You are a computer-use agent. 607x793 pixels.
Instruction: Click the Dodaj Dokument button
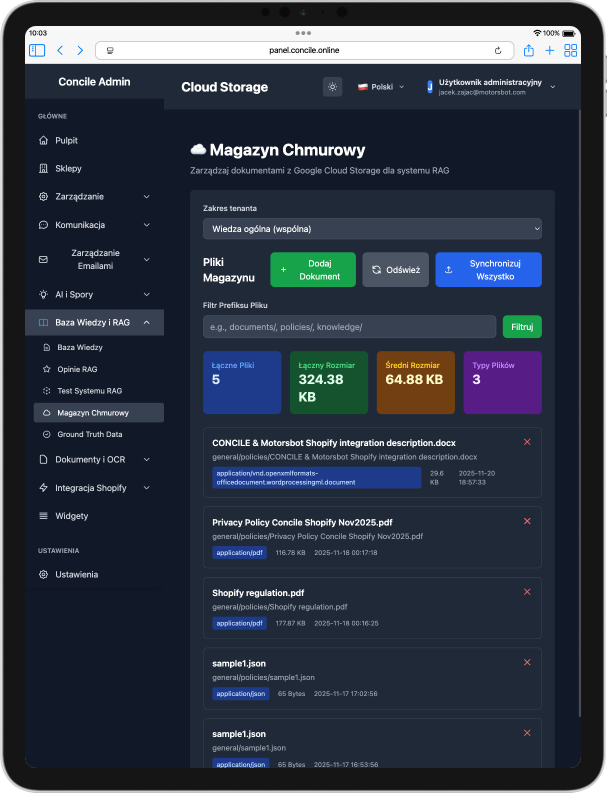pos(312,270)
